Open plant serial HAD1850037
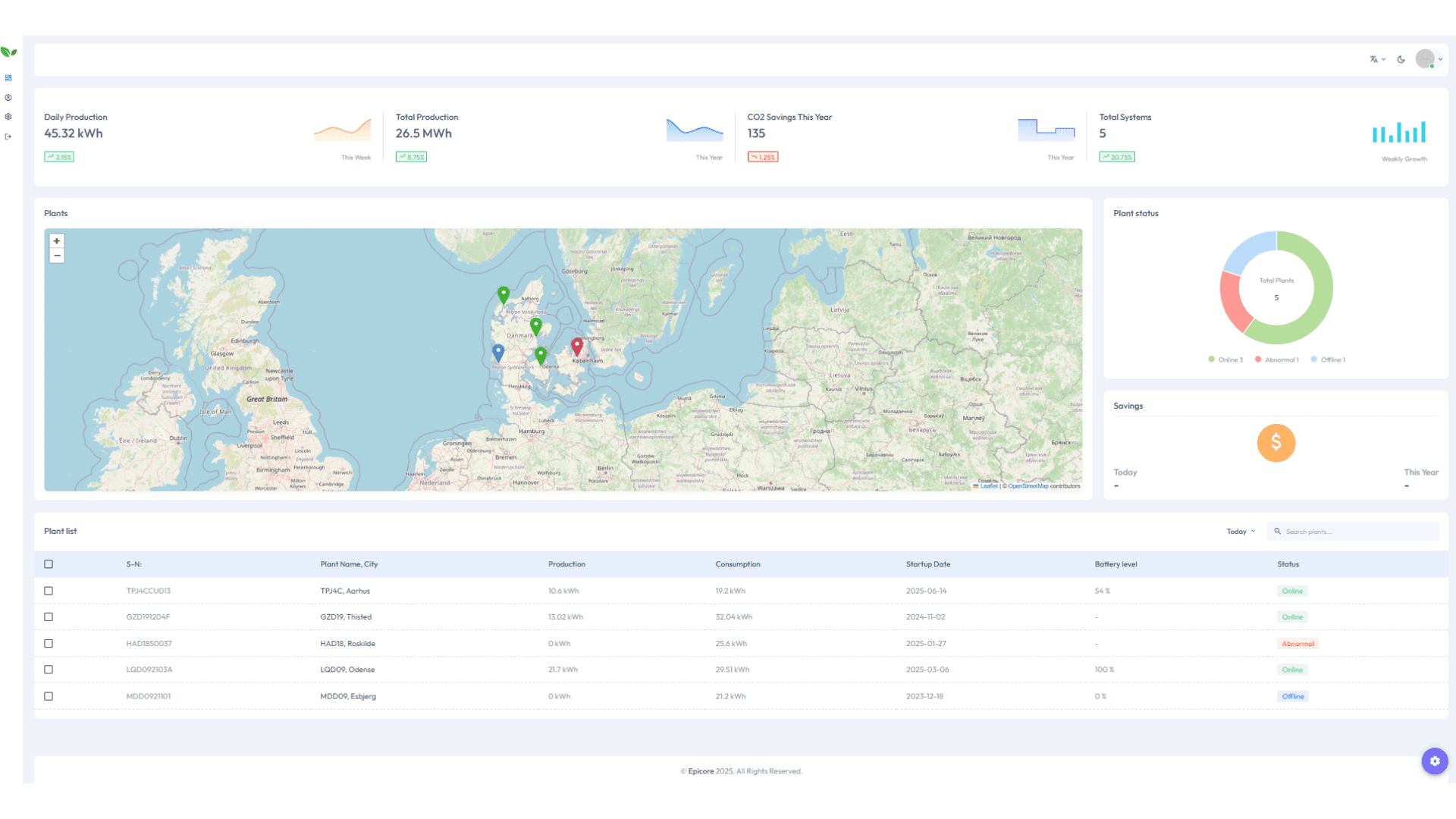 tap(149, 644)
